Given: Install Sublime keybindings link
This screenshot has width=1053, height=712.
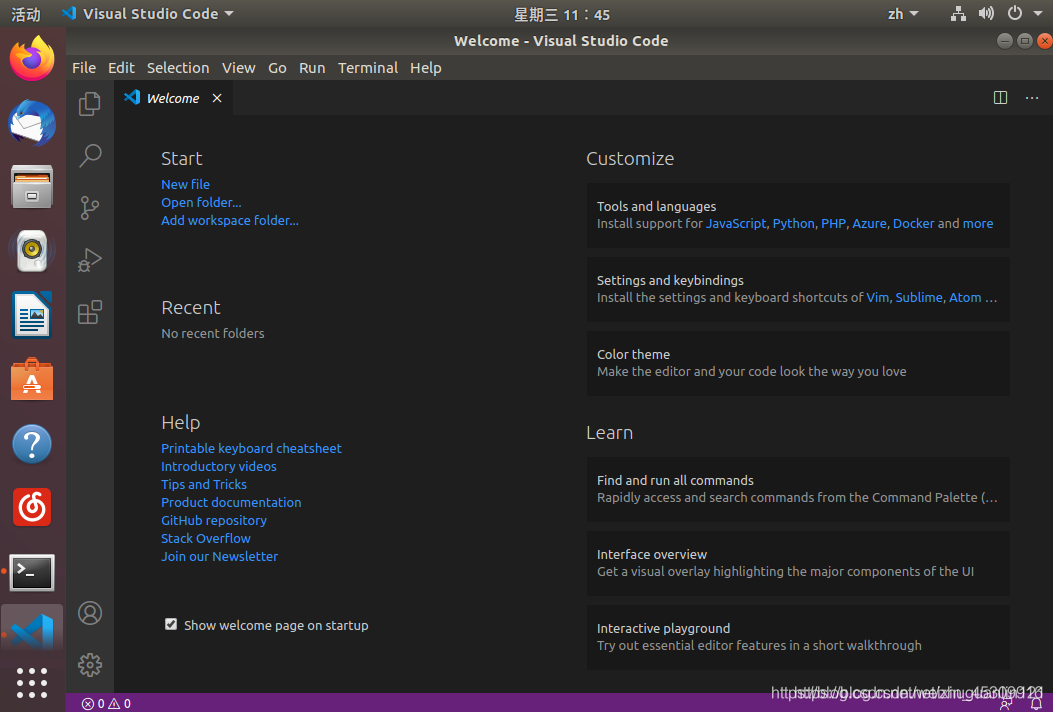Looking at the screenshot, I should point(919,298).
